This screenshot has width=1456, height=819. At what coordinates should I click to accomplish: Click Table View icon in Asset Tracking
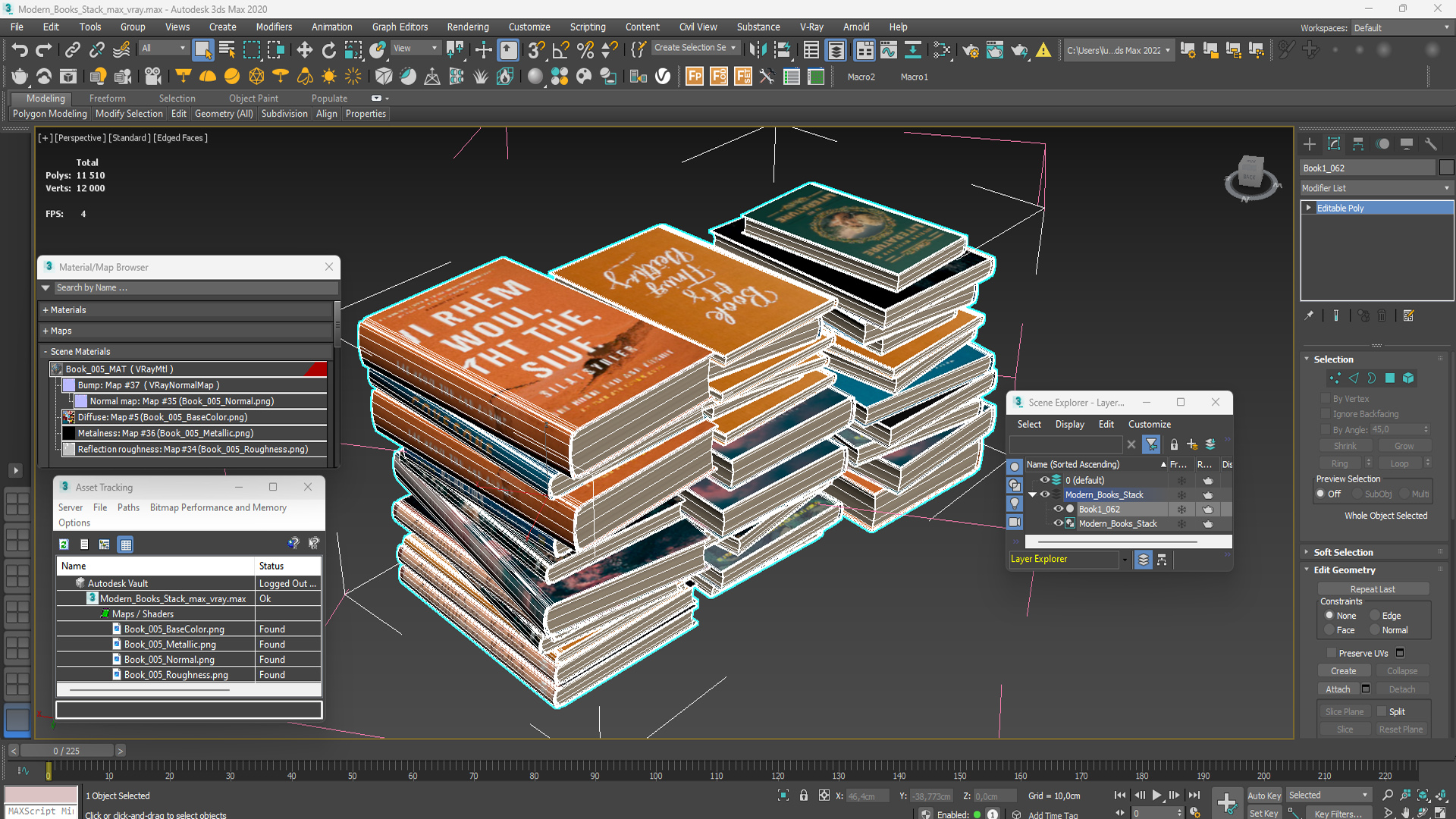point(126,544)
